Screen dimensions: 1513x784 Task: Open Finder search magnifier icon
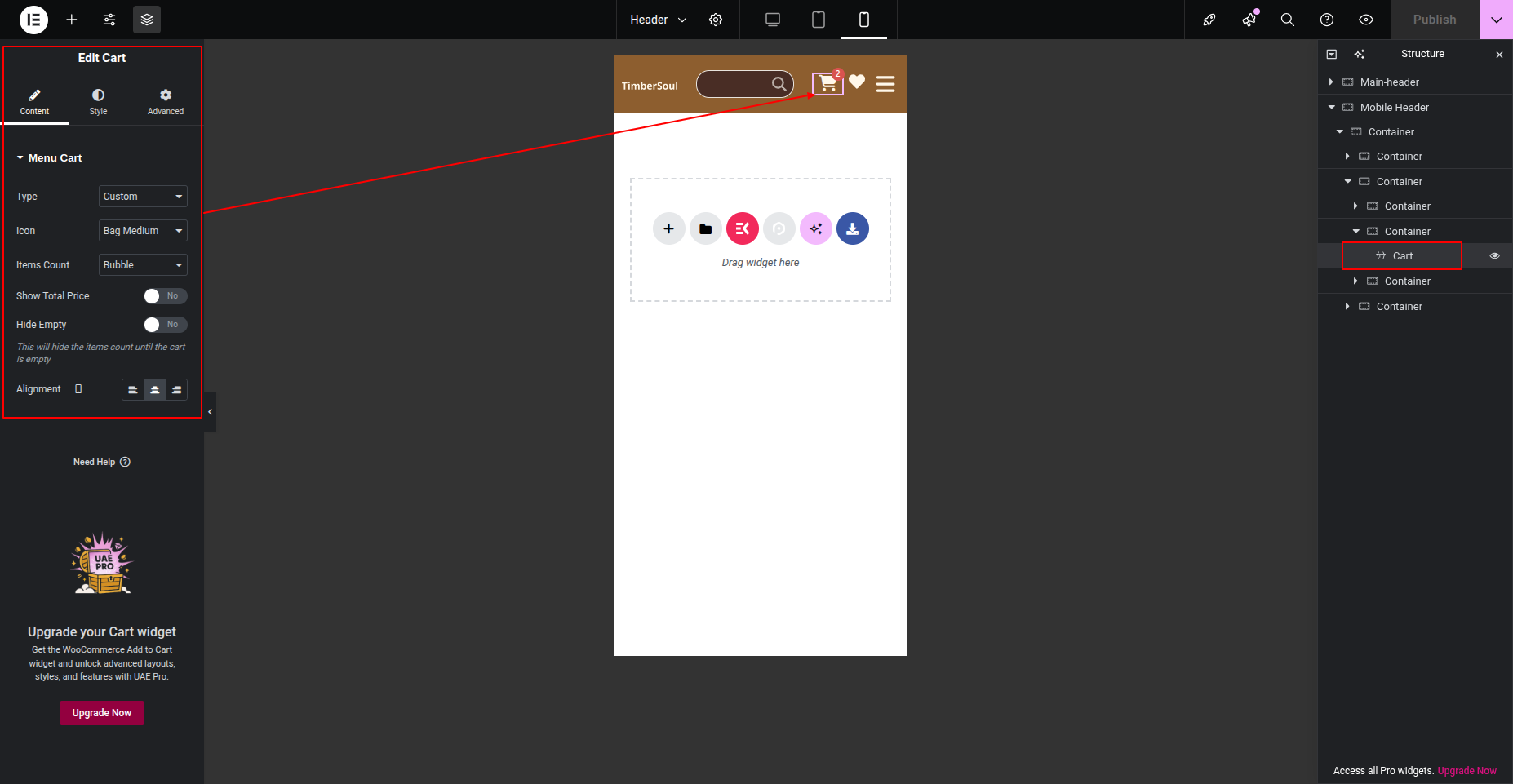click(x=1287, y=20)
